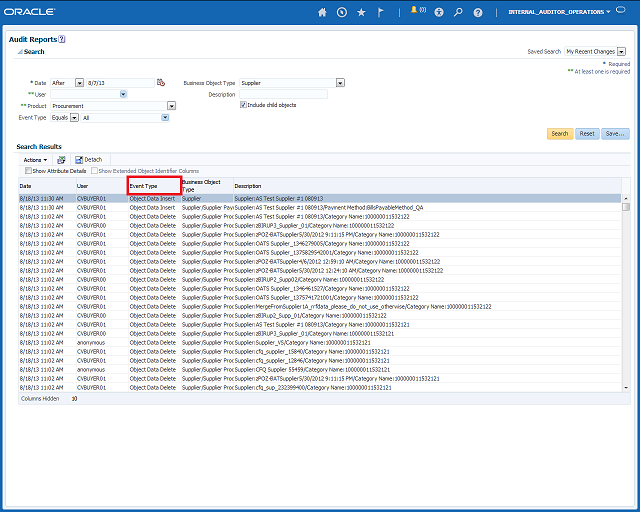
Task: Open INTERNAL_AUDITOR_OPERATIONS user menu
Action: point(559,12)
